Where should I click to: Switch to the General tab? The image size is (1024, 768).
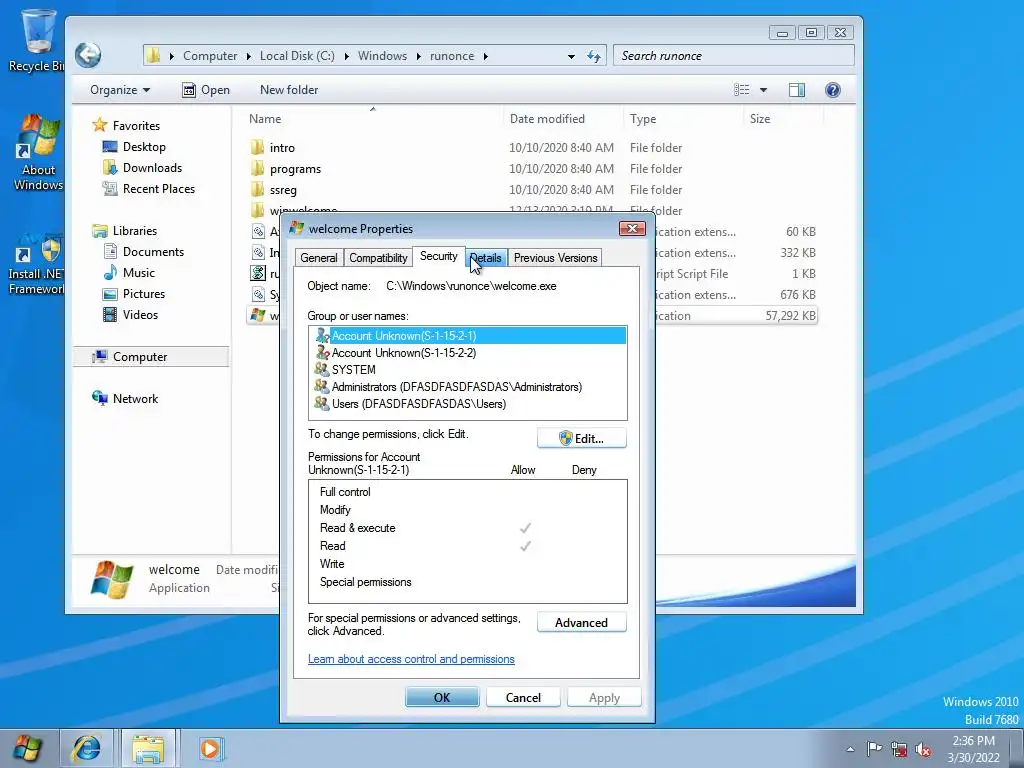[319, 258]
